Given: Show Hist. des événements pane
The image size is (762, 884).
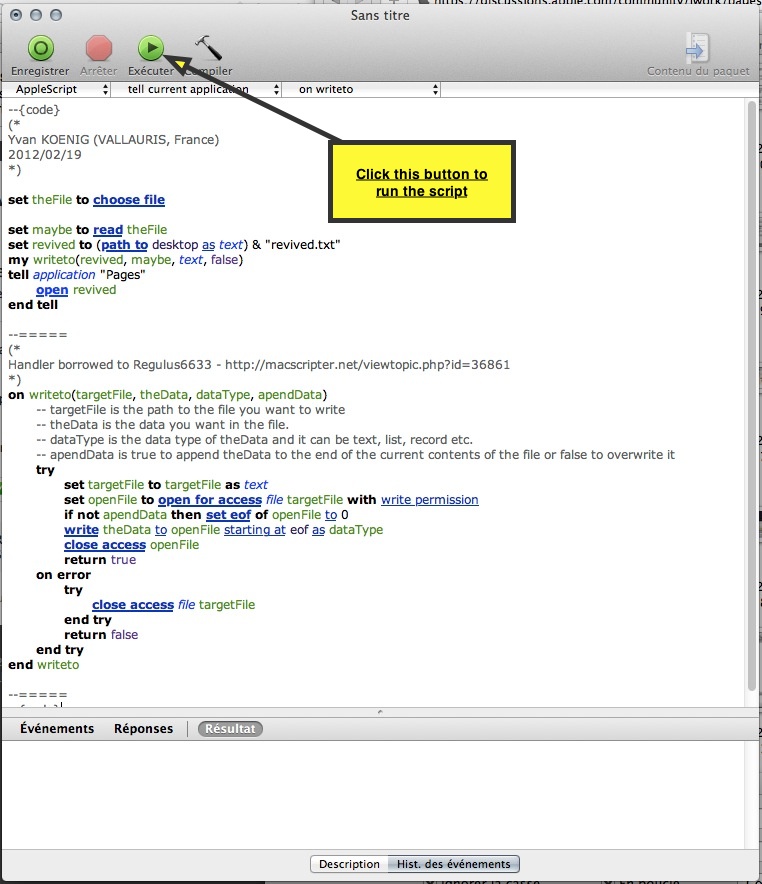Looking at the screenshot, I should click(x=453, y=864).
